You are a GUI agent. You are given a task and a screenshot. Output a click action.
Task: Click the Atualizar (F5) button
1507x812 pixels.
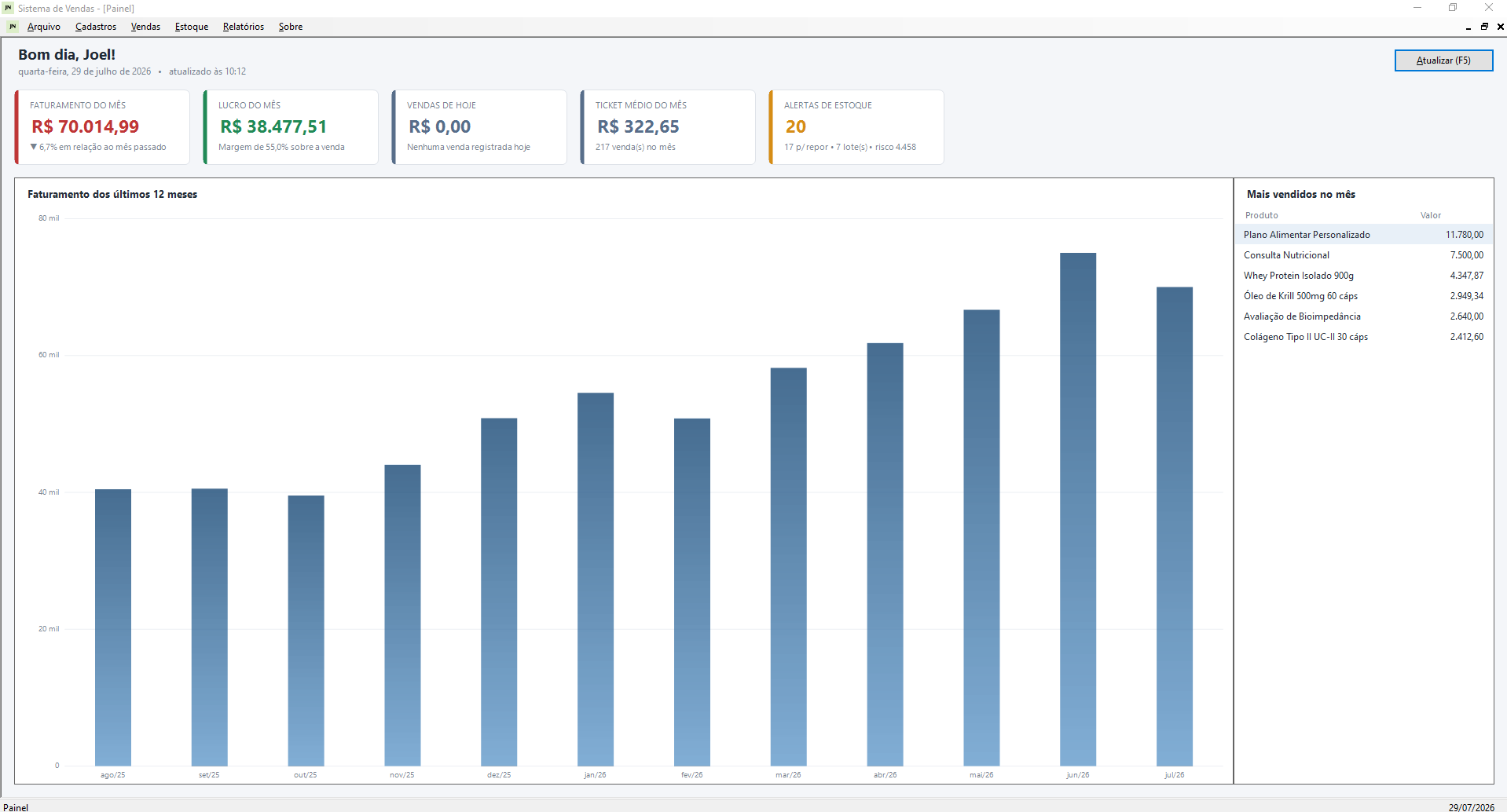[1443, 60]
